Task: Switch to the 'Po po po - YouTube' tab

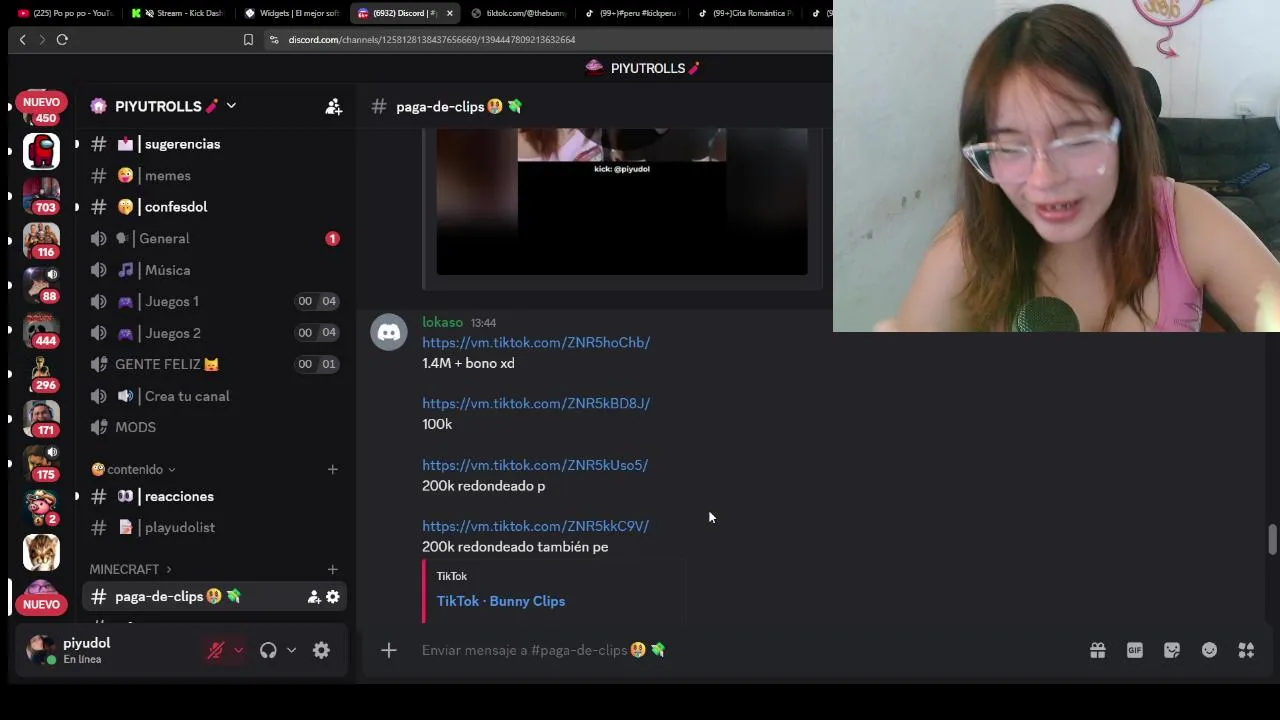Action: 65,13
